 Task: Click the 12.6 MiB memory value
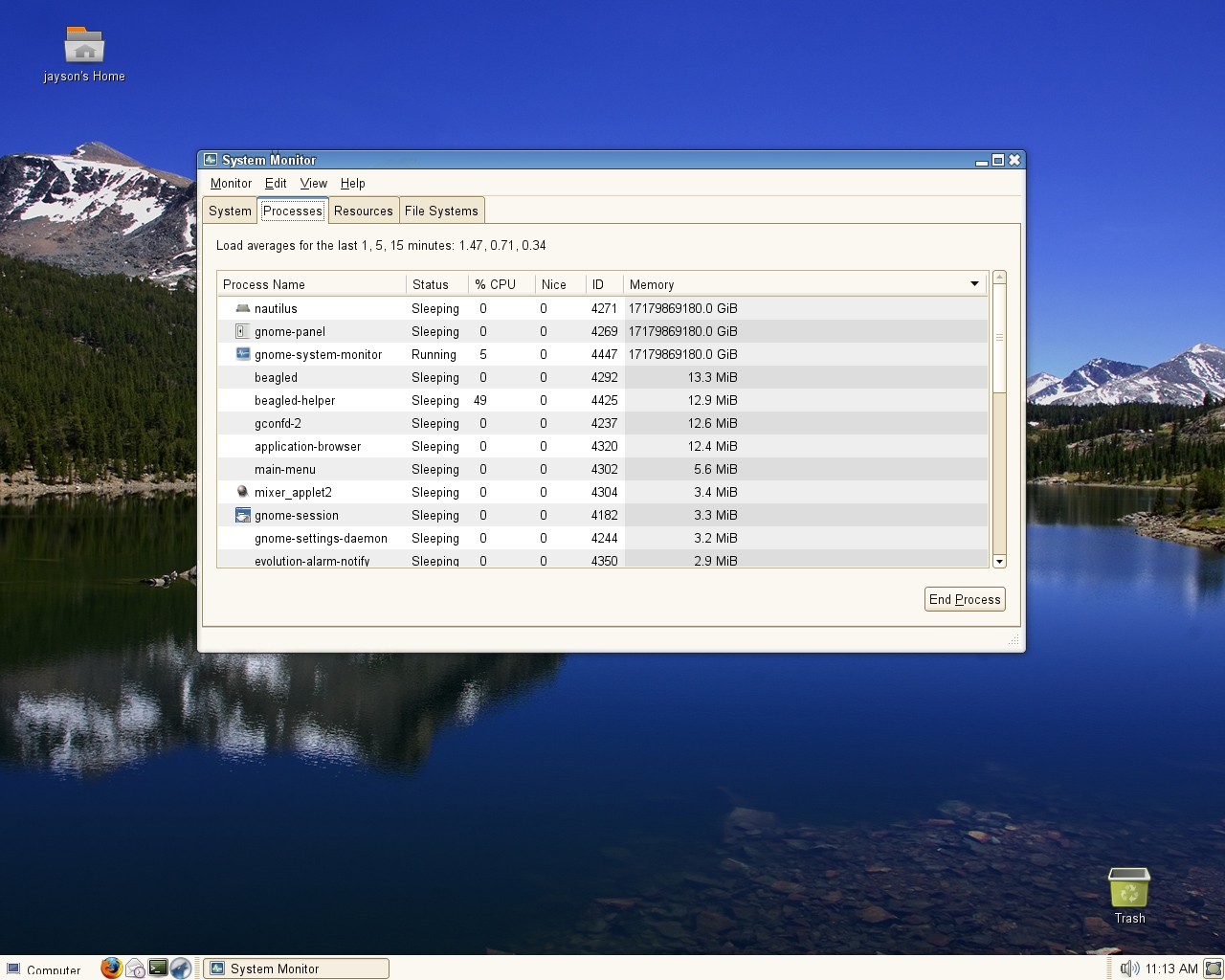(712, 423)
